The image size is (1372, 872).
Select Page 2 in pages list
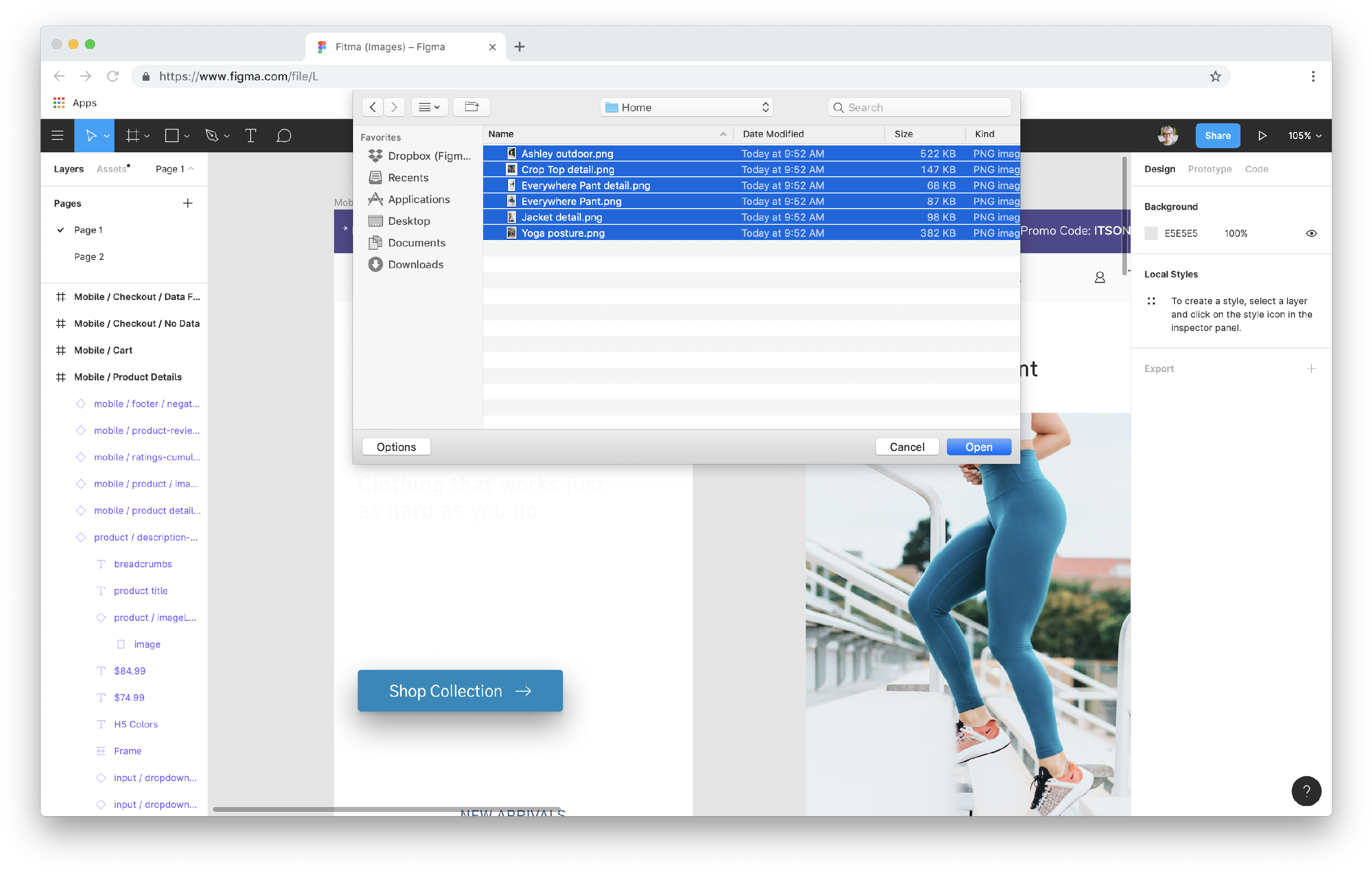pyautogui.click(x=89, y=257)
